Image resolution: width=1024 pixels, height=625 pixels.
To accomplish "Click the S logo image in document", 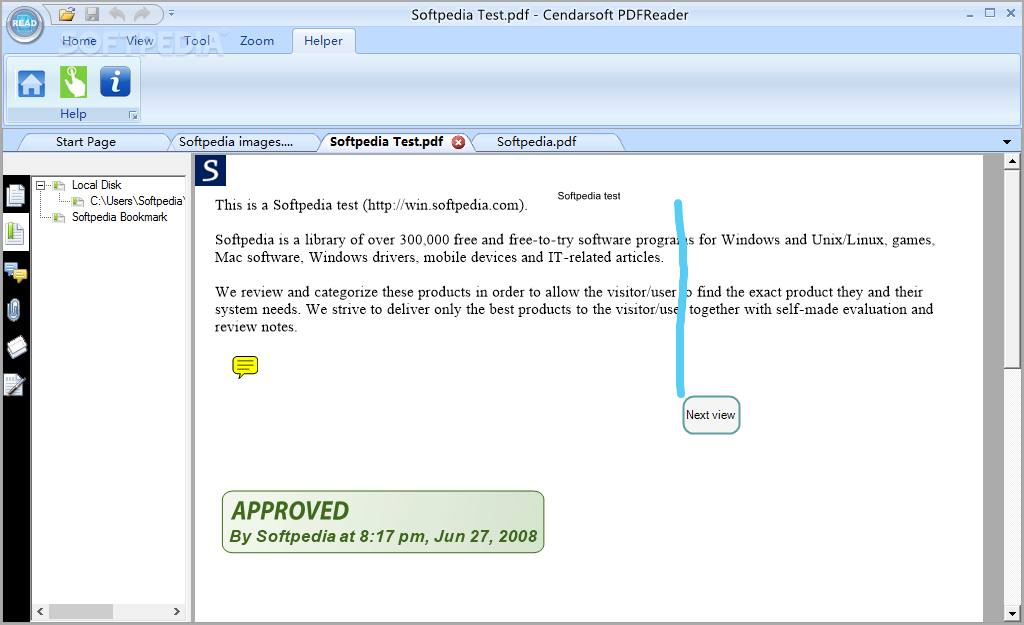I will click(x=210, y=170).
